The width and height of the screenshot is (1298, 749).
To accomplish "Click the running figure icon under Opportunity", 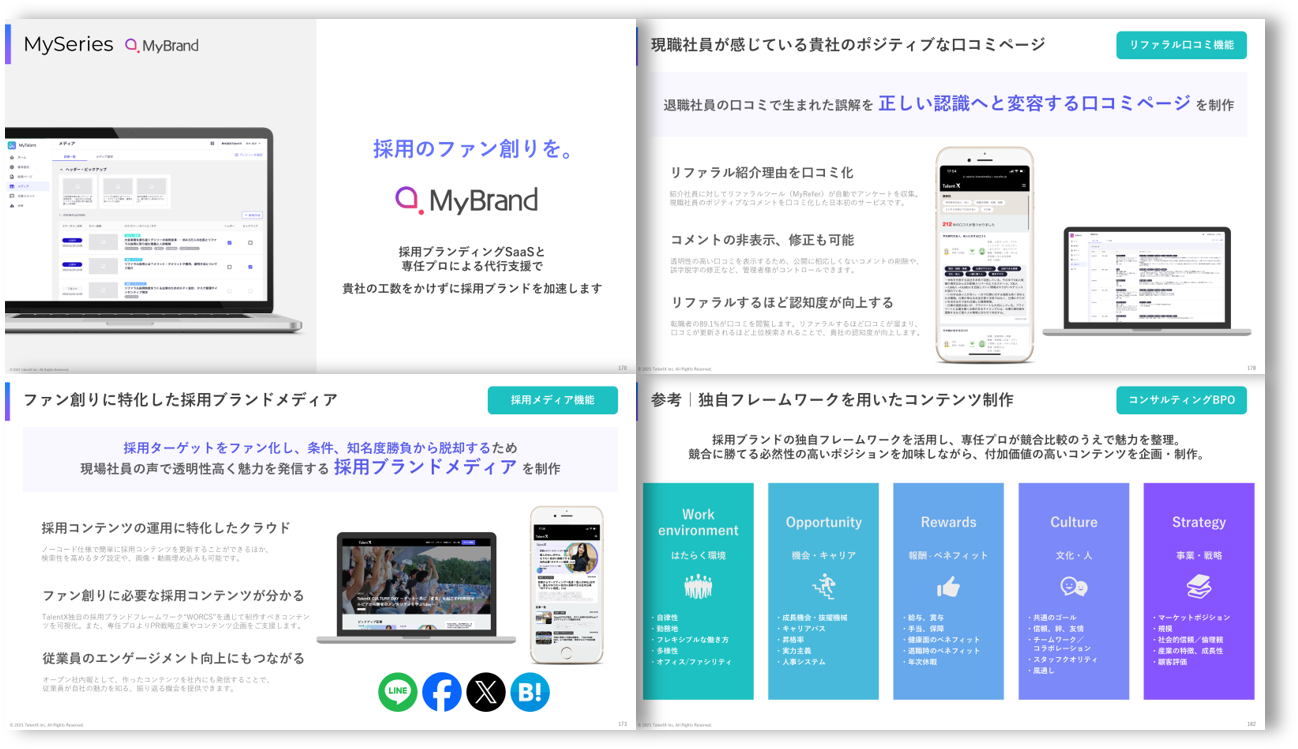I will [x=823, y=587].
